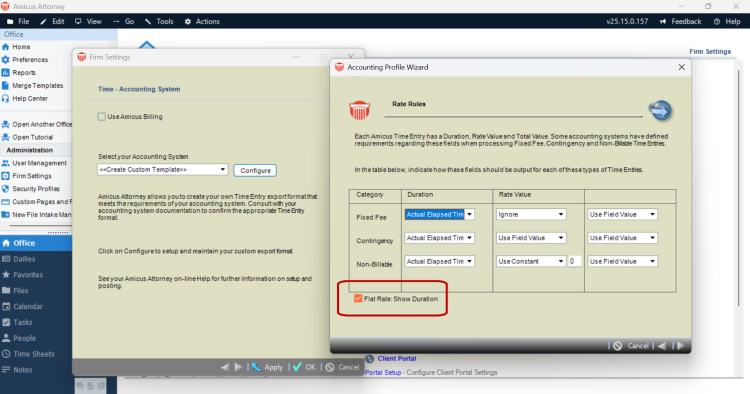Screen dimensions: 750x394
Task: Open Tasks module icon
Action: coord(6,322)
